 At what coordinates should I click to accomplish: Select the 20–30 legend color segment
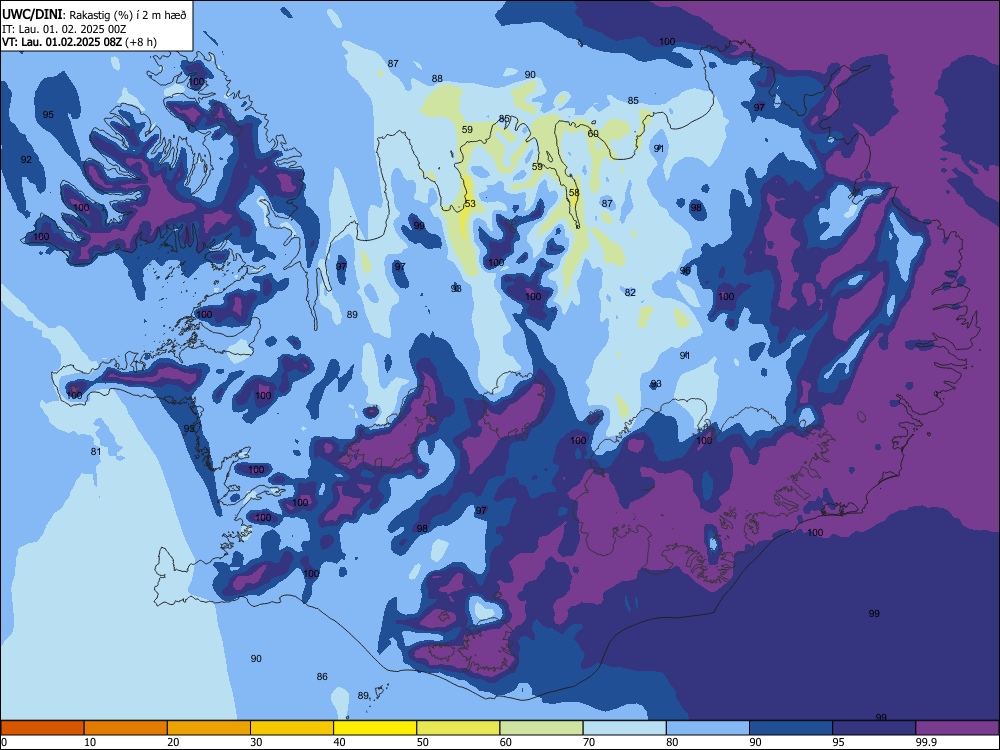click(209, 728)
